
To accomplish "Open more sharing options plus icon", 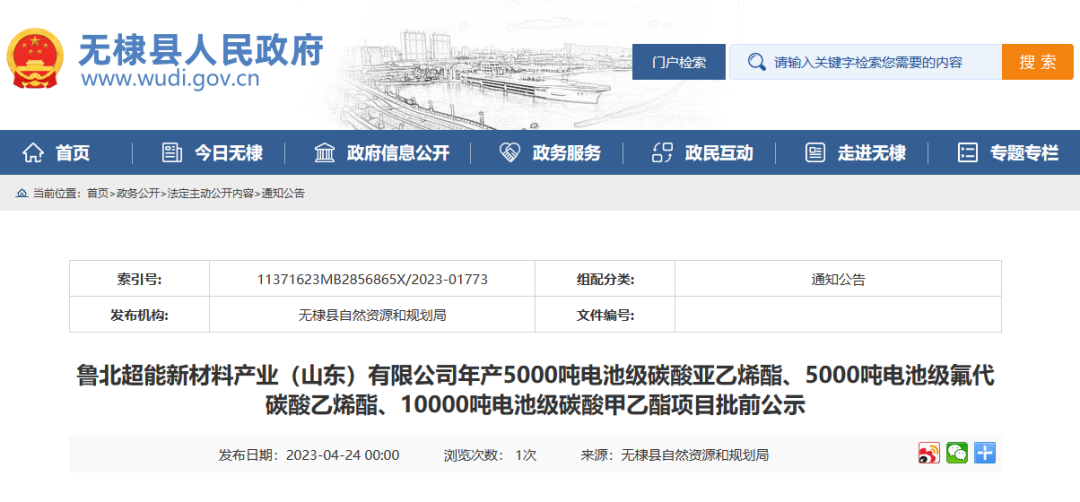I will (985, 453).
